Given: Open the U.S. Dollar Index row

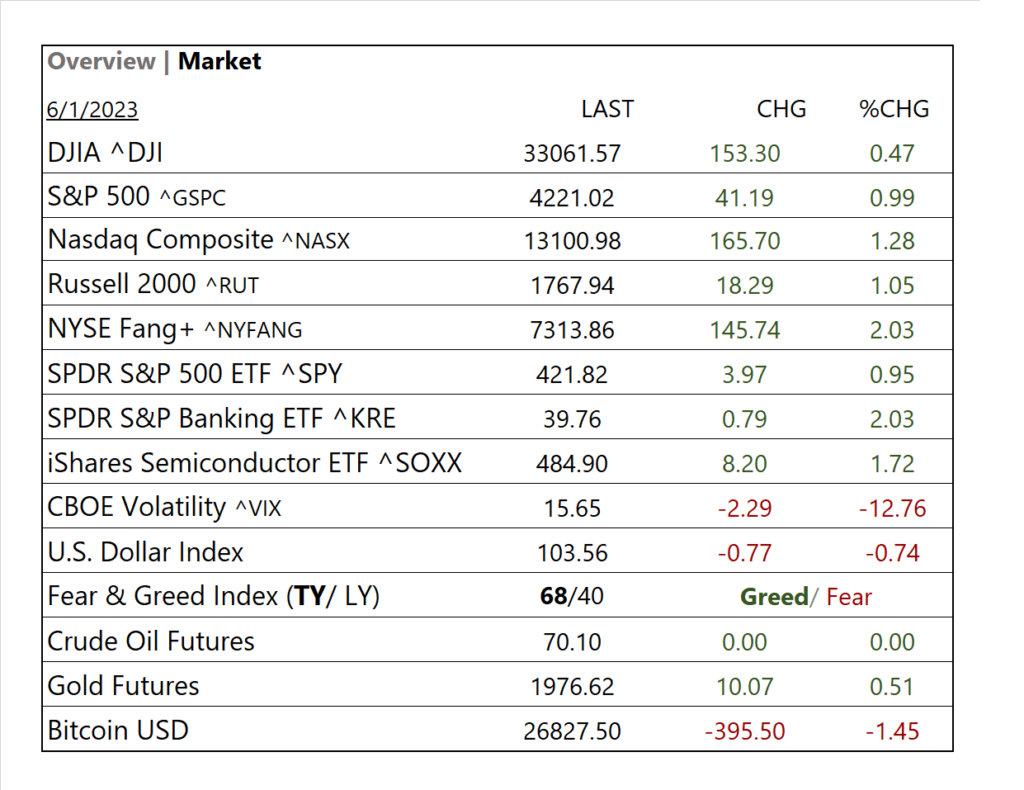Looking at the screenshot, I should [x=146, y=552].
